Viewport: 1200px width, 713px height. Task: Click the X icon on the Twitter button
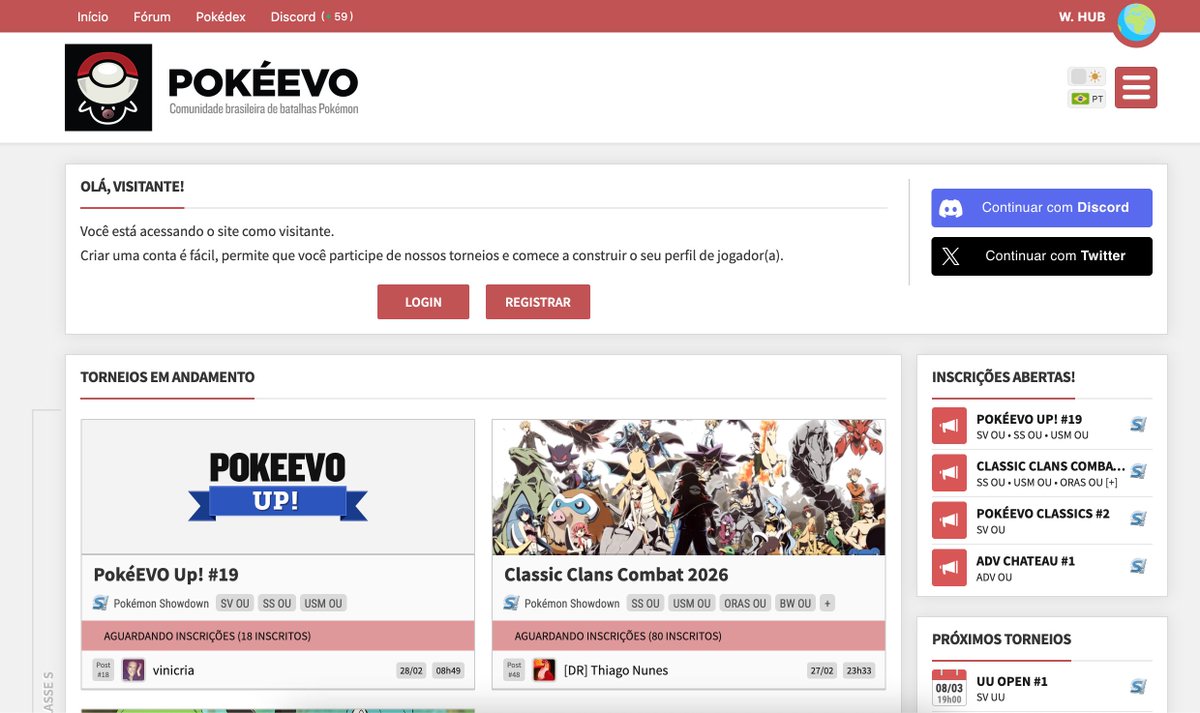[x=951, y=256]
